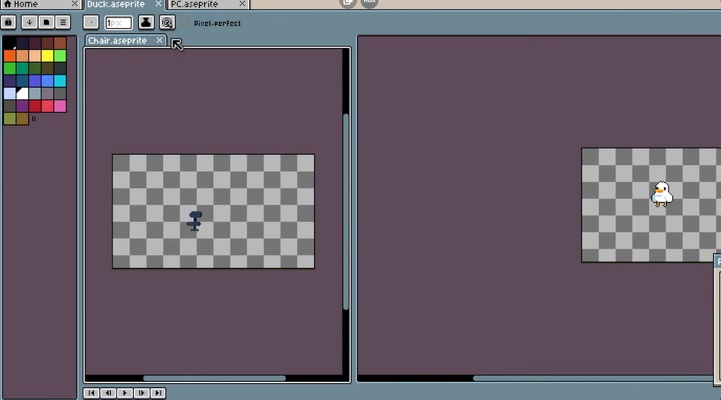Click the duck sprite on canvas
This screenshot has width=721, height=400.
tap(661, 194)
